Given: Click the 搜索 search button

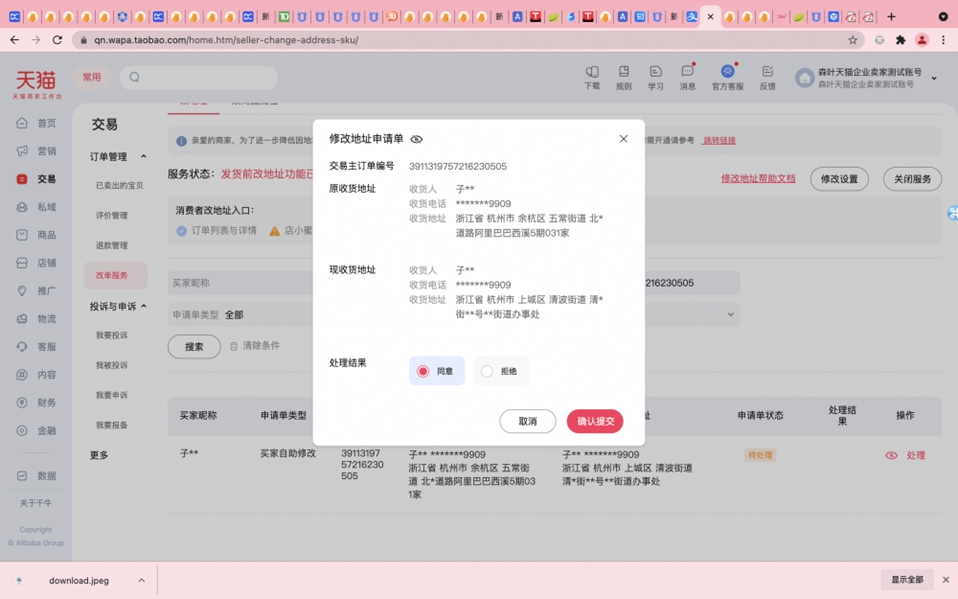Looking at the screenshot, I should 194,347.
